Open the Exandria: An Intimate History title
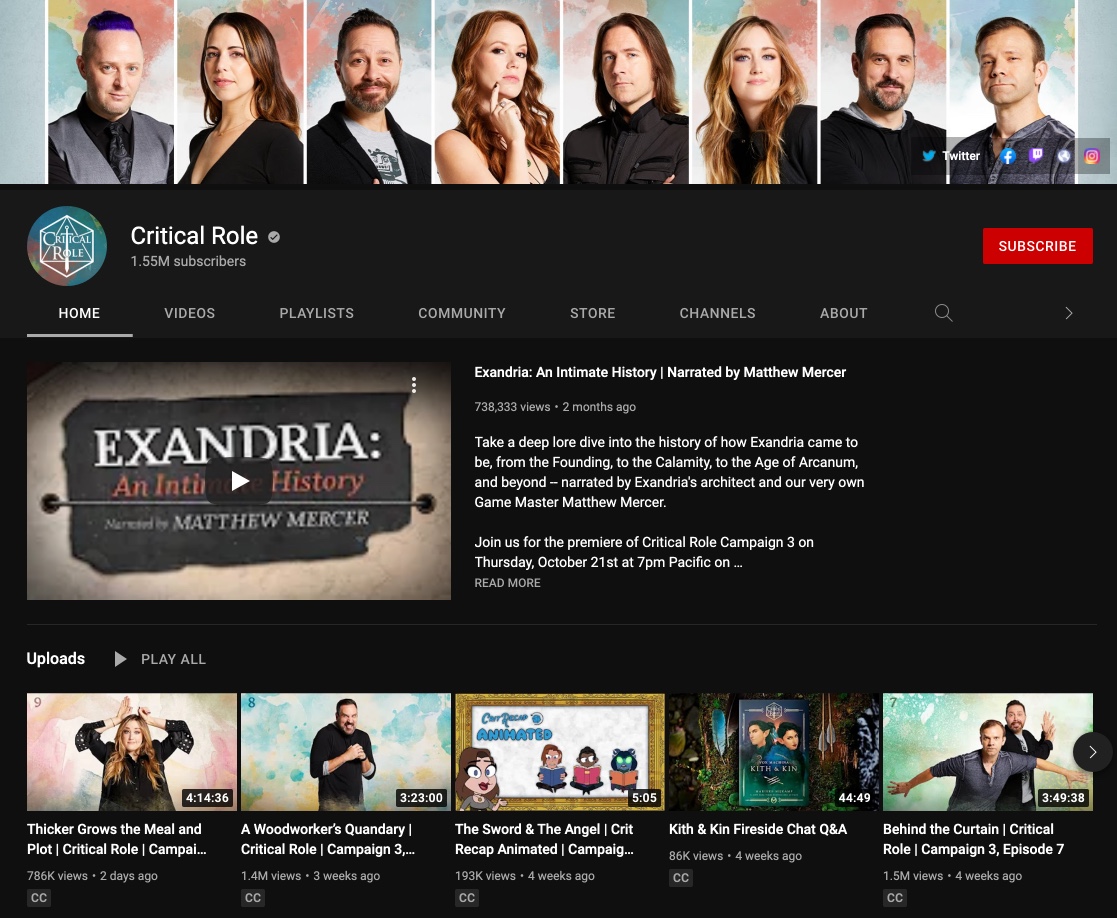 tap(660, 372)
